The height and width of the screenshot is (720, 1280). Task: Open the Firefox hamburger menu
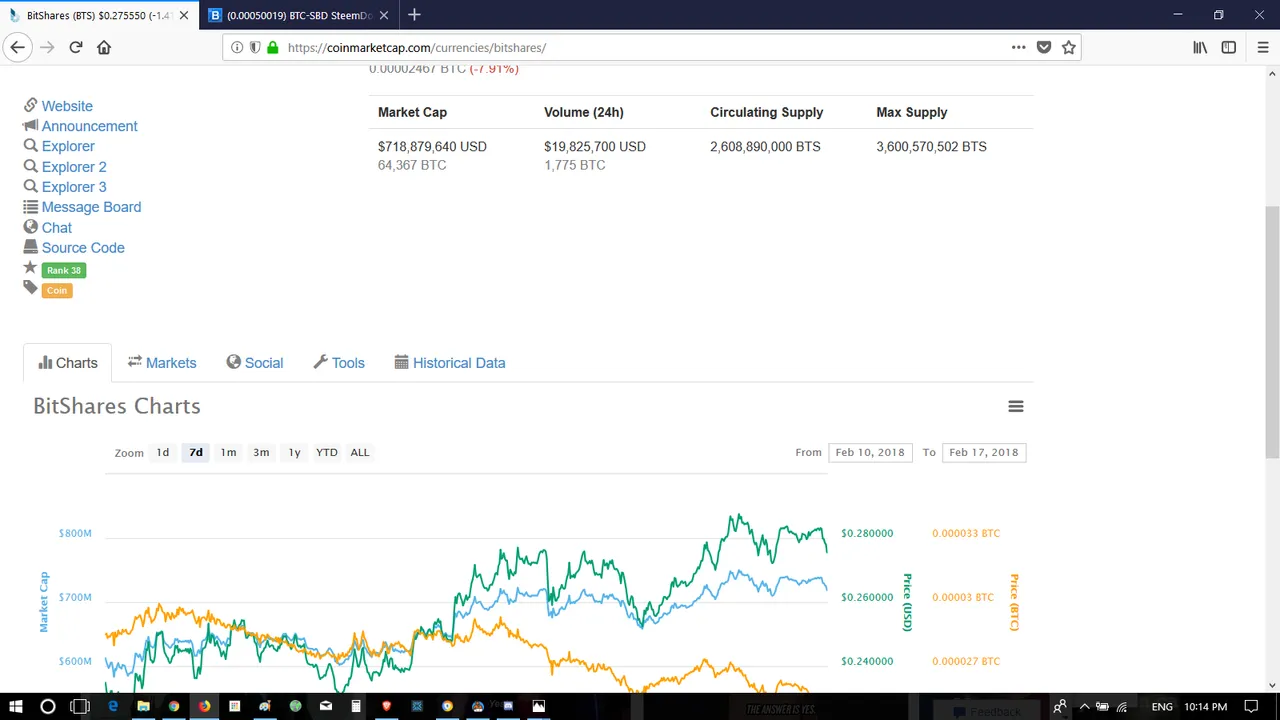tap(1262, 47)
